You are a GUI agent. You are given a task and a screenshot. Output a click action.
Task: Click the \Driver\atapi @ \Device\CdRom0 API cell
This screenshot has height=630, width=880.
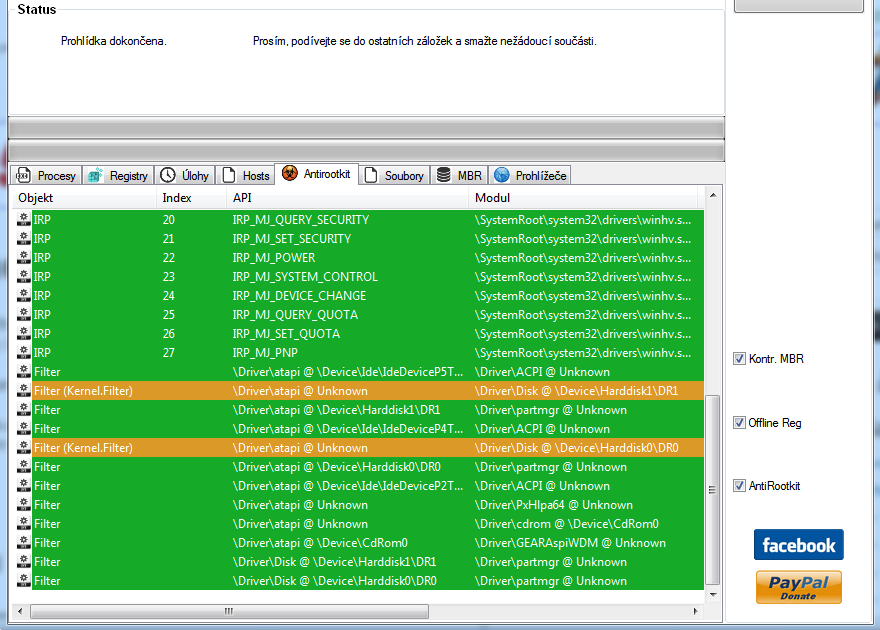click(x=320, y=543)
